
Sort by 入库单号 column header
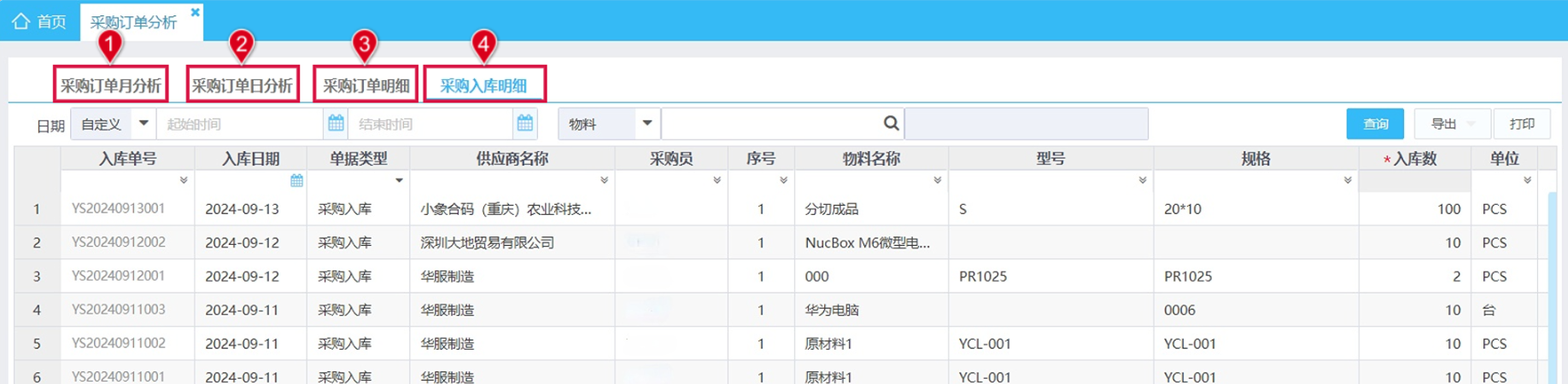(127, 159)
